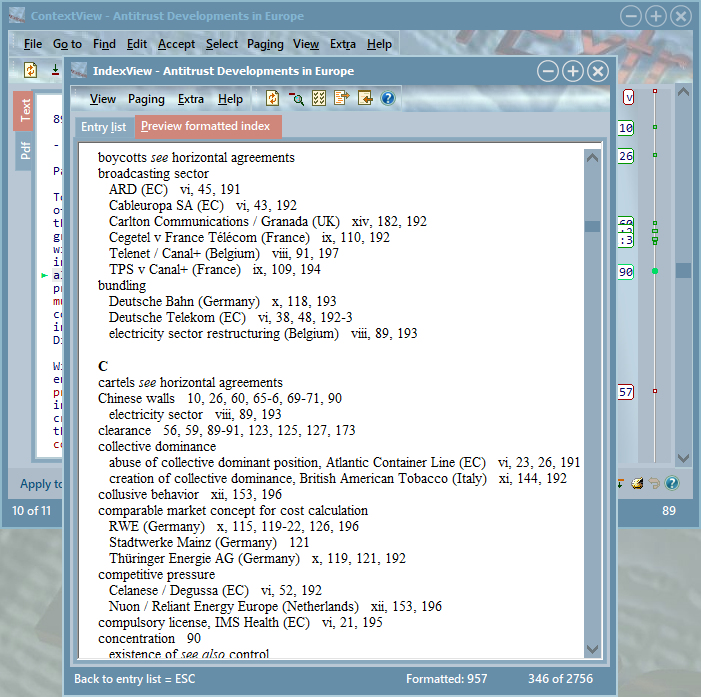Click the 'Nuon / Reliant Energy Europe (Netherlands)' entry
The width and height of the screenshot is (701, 697).
[275, 606]
